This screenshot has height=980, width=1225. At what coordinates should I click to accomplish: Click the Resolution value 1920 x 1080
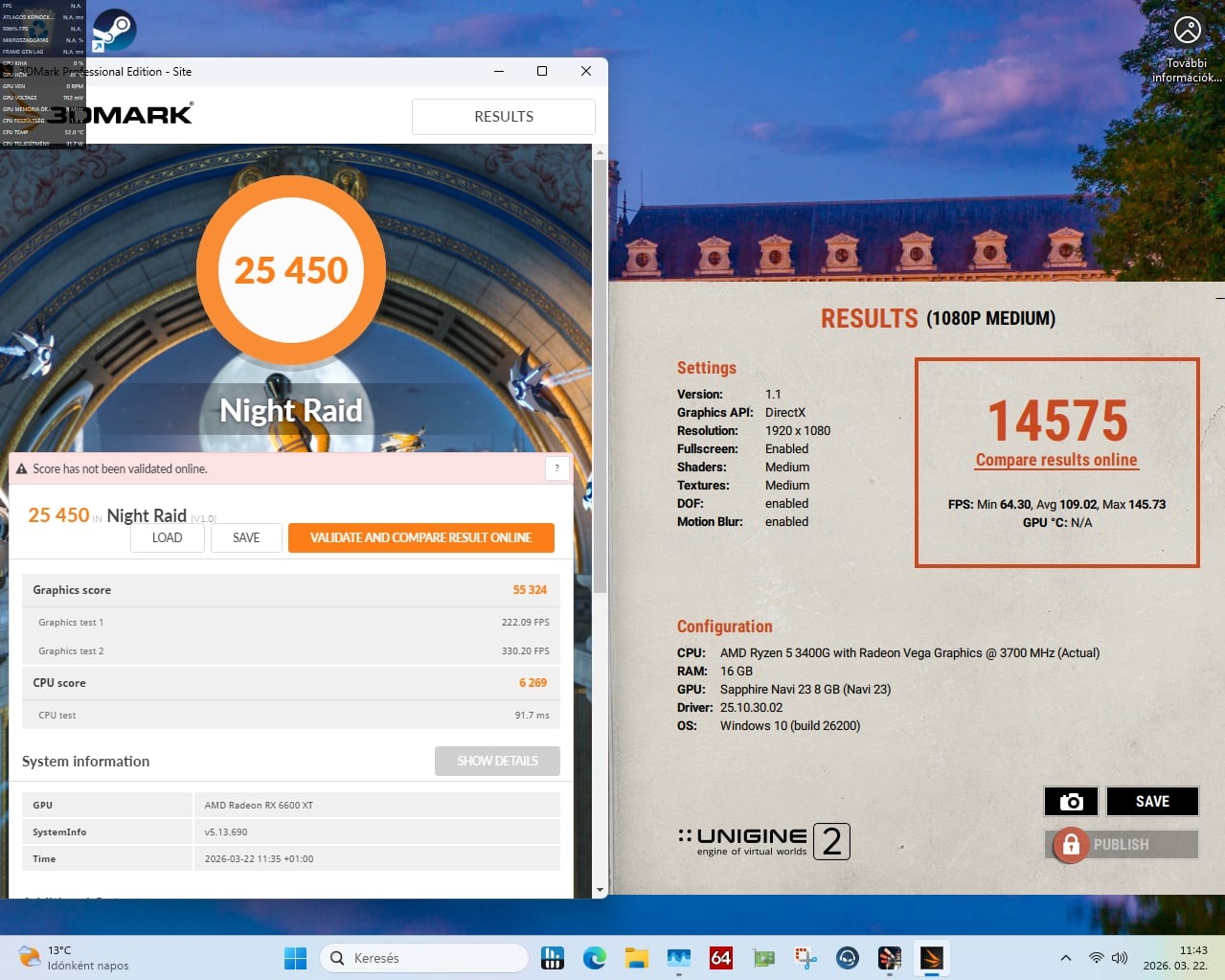[x=798, y=431]
